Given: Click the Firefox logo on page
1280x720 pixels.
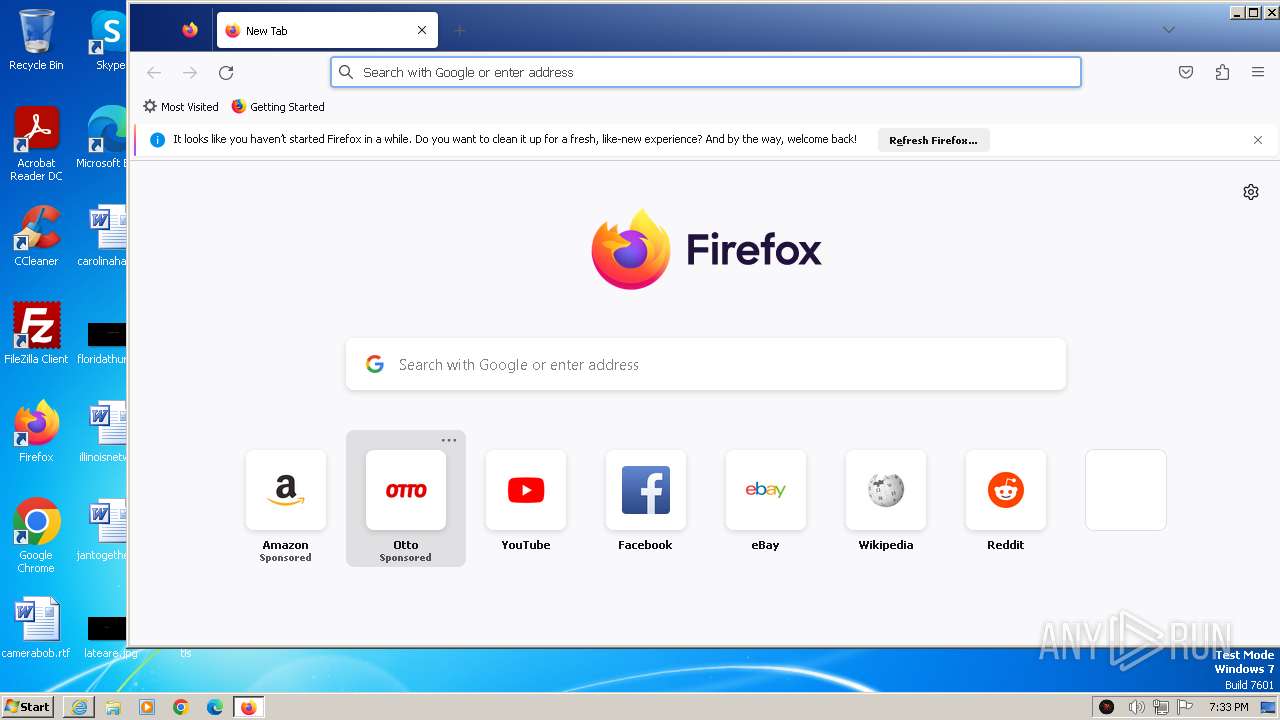Looking at the screenshot, I should pyautogui.click(x=706, y=250).
